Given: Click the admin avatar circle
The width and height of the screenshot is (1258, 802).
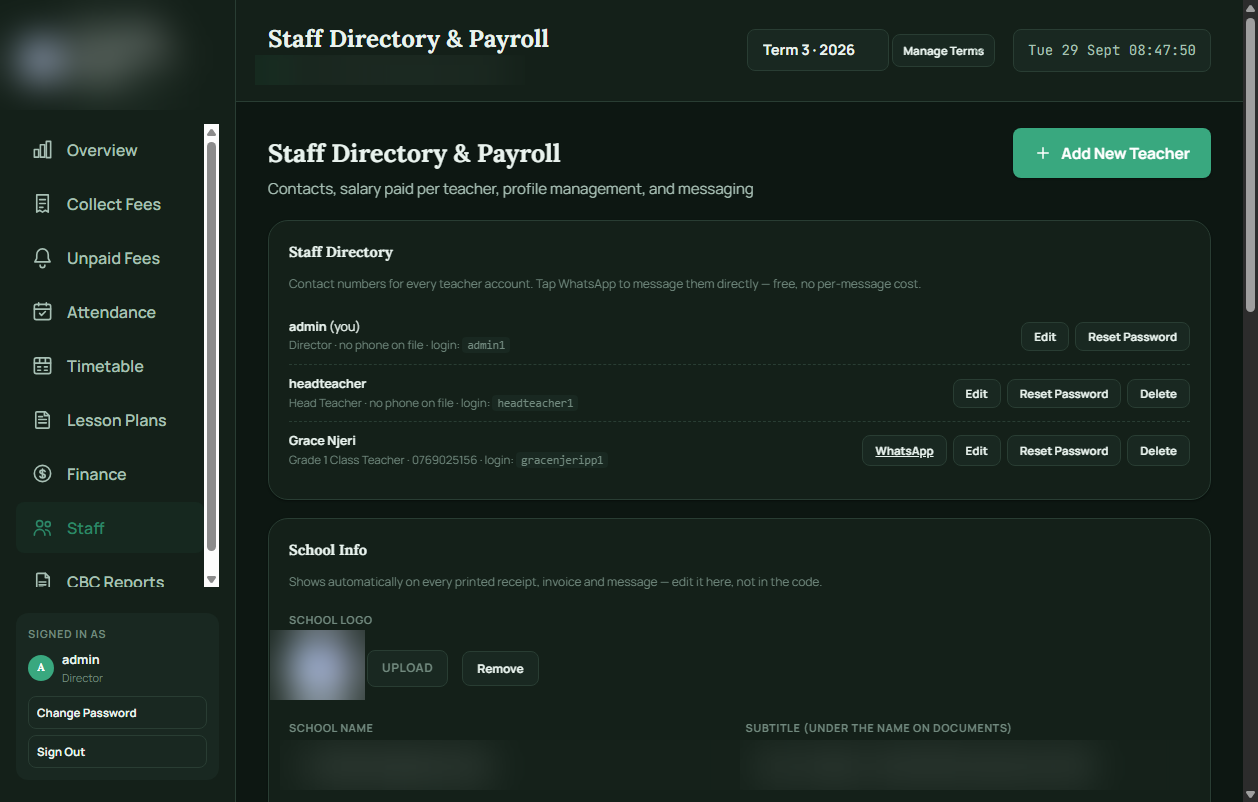Looking at the screenshot, I should point(41,667).
